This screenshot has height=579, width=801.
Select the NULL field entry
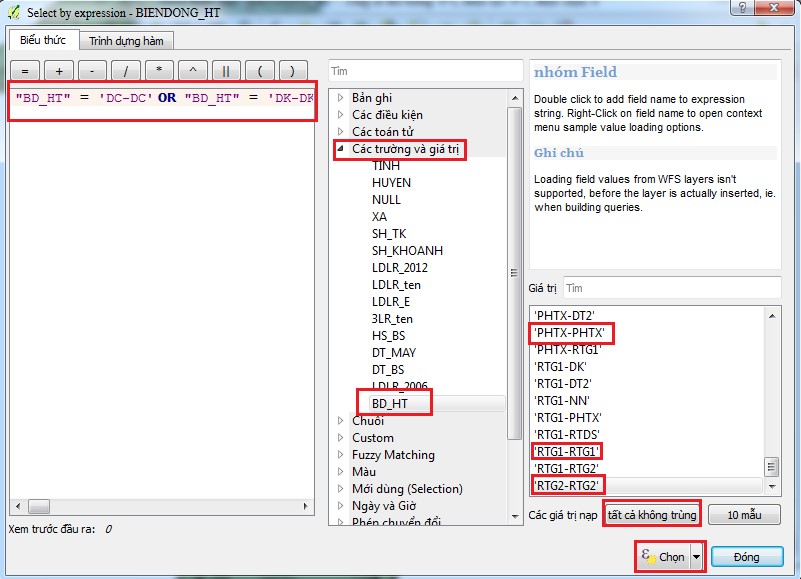[x=386, y=199]
